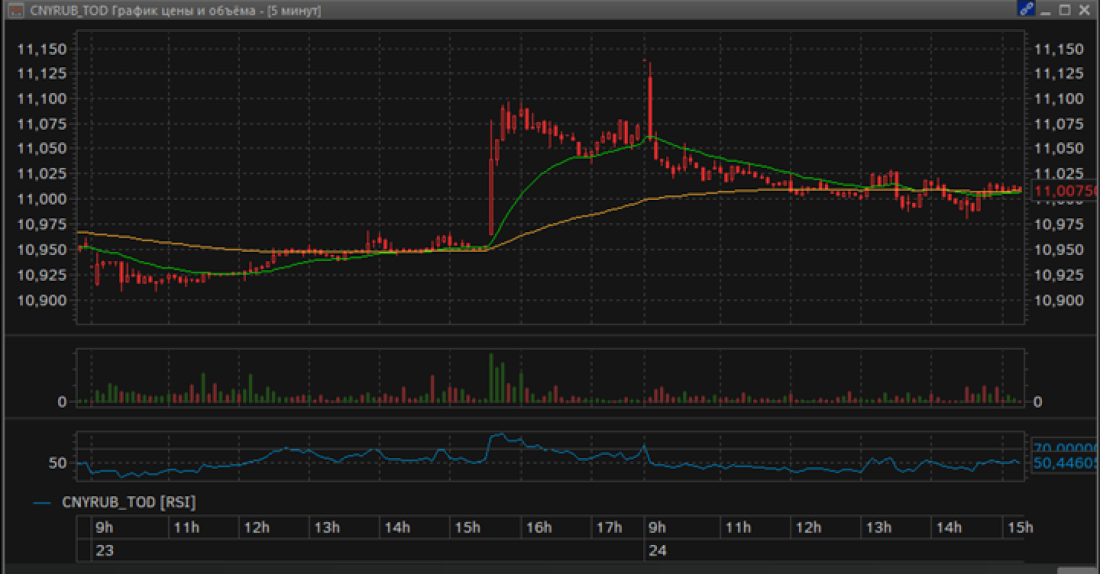Close the CNYRUB_TOD chart window
Image resolution: width=1100 pixels, height=574 pixels.
coord(1085,10)
